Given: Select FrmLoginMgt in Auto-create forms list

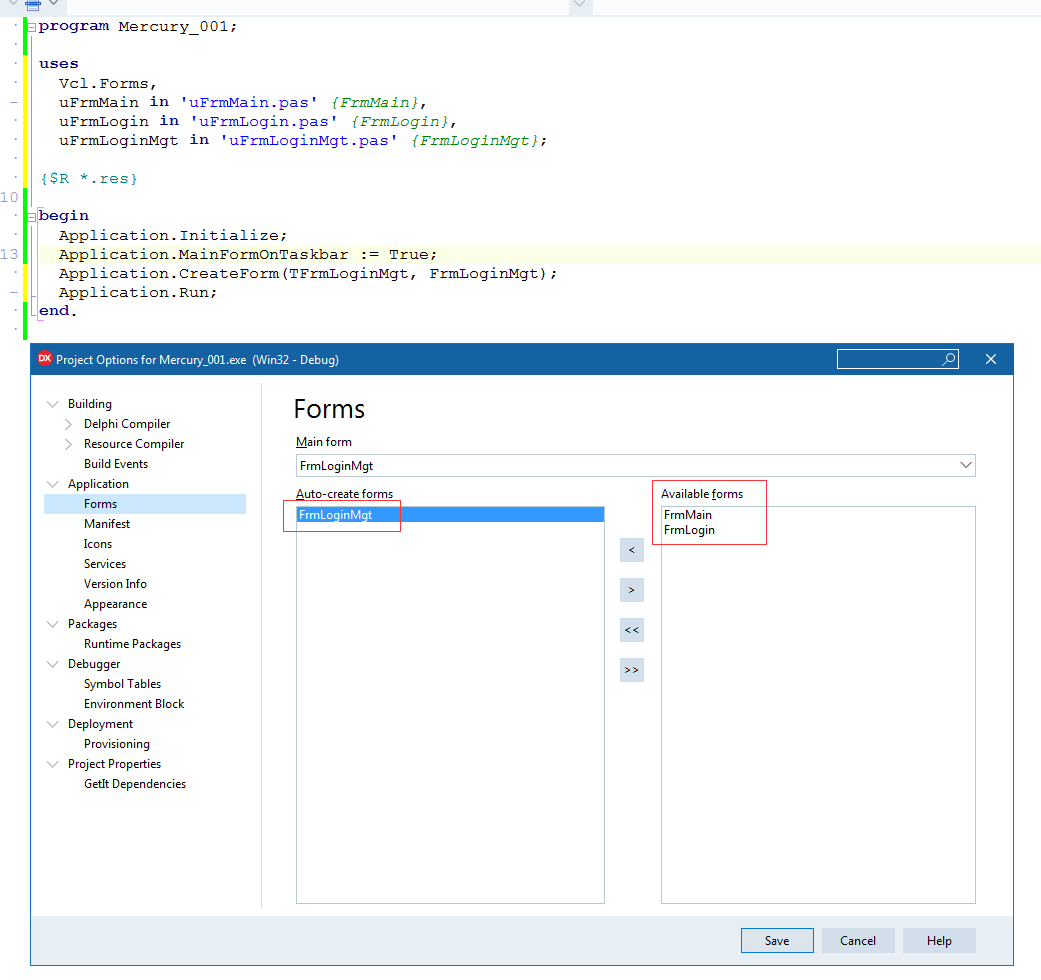Looking at the screenshot, I should coord(450,515).
